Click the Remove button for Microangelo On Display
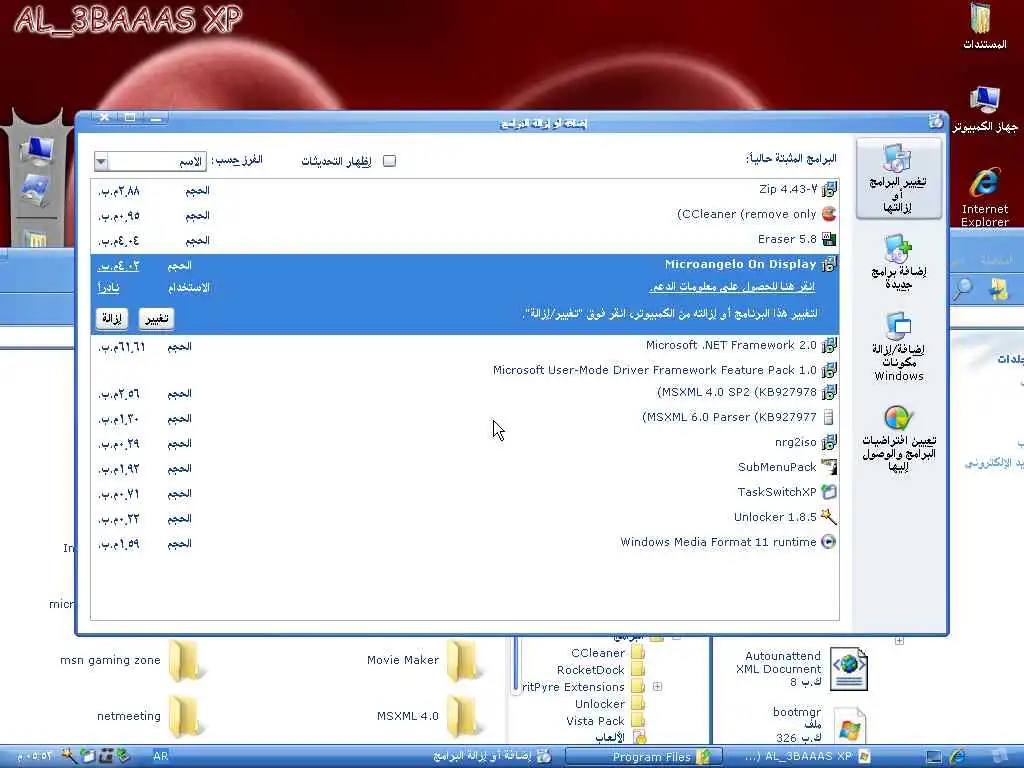Image resolution: width=1024 pixels, height=768 pixels. pos(112,318)
